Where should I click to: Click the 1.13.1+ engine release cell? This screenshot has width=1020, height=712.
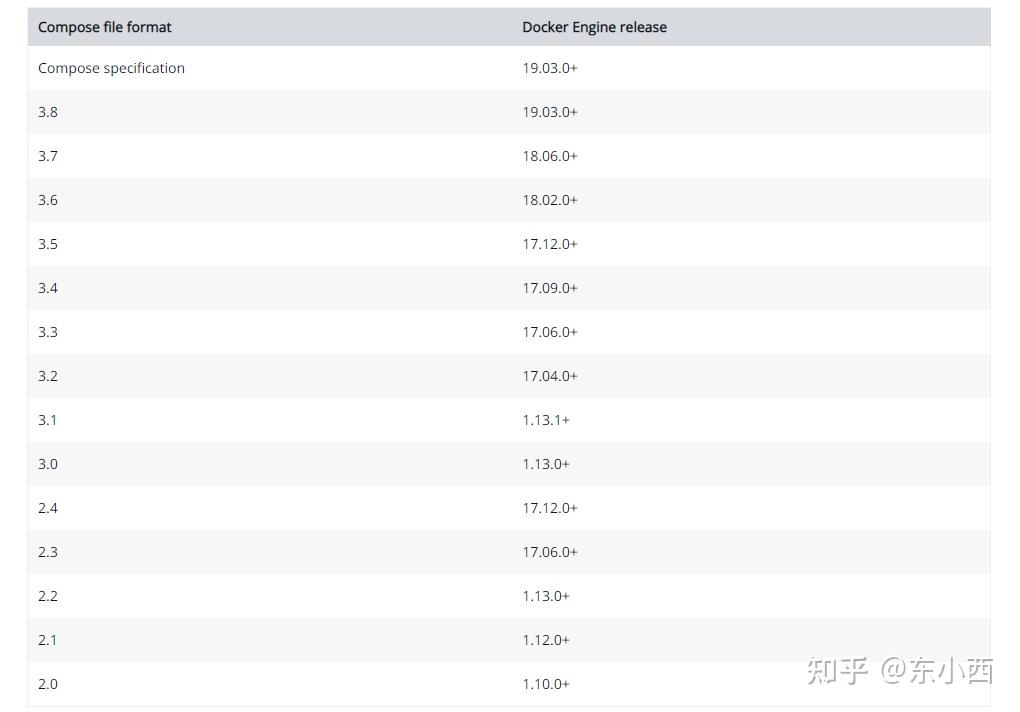546,420
